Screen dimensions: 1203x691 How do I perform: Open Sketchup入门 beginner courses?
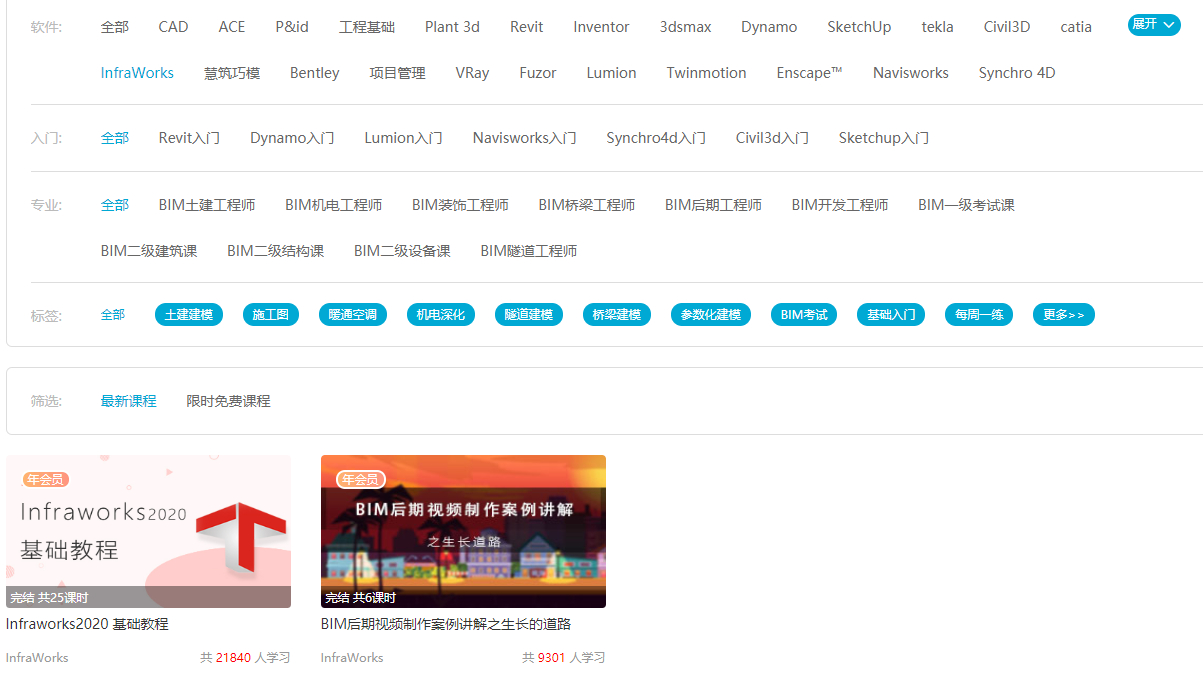click(x=884, y=138)
